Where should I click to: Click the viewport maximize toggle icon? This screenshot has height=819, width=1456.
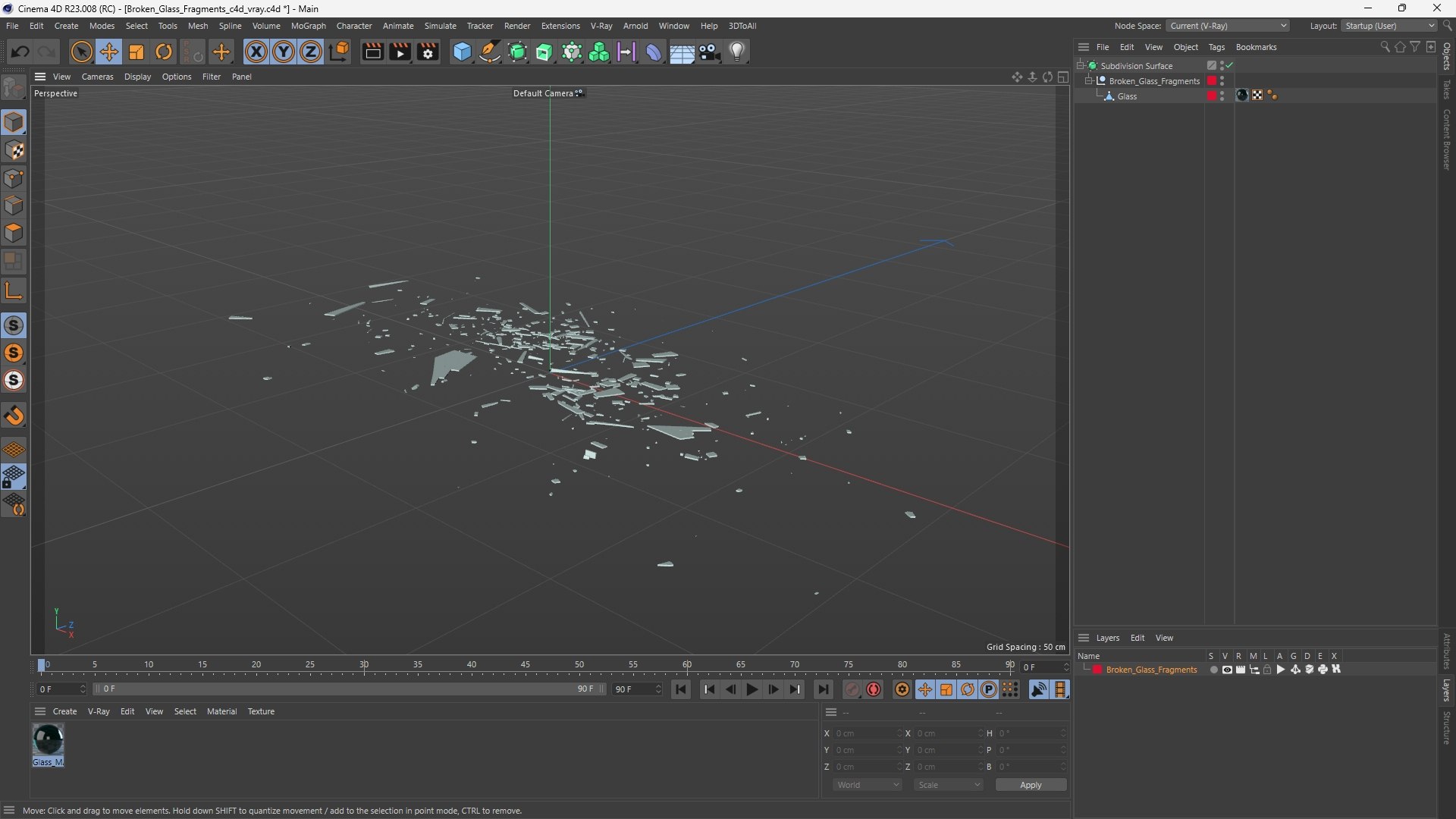pos(1063,77)
